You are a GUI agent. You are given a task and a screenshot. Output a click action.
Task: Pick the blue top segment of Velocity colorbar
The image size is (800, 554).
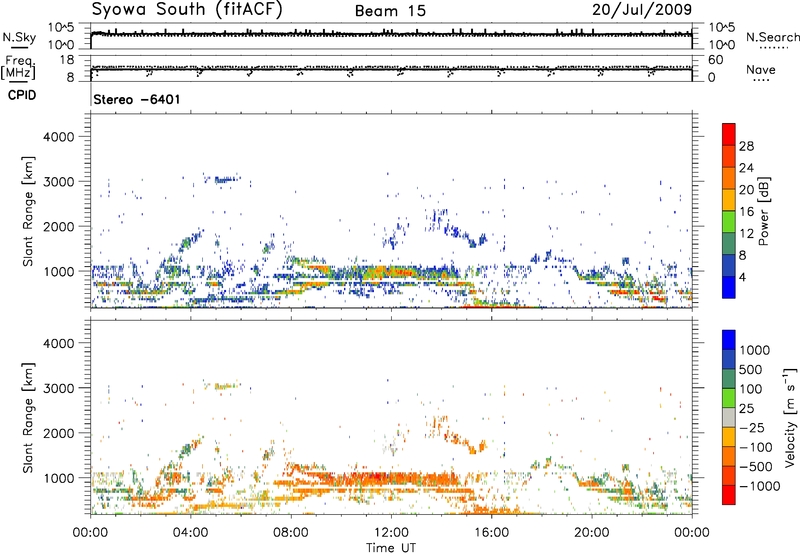tap(729, 340)
